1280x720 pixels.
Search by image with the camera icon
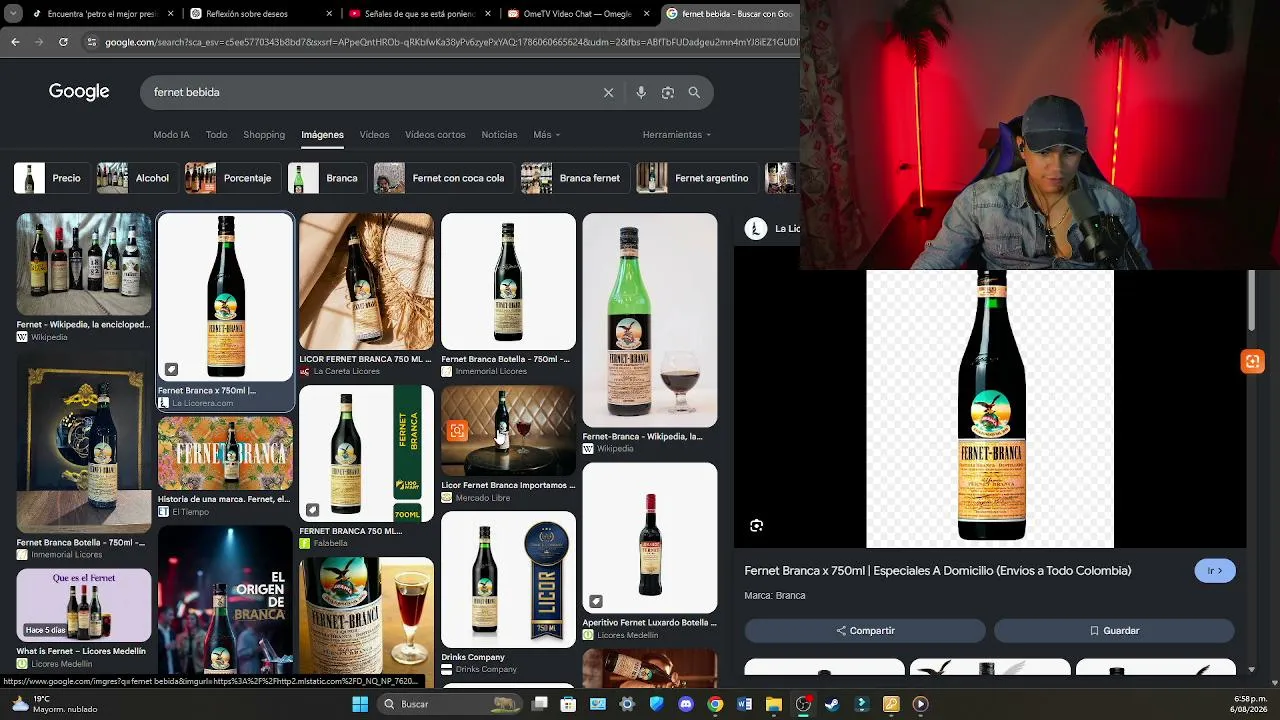tap(668, 92)
